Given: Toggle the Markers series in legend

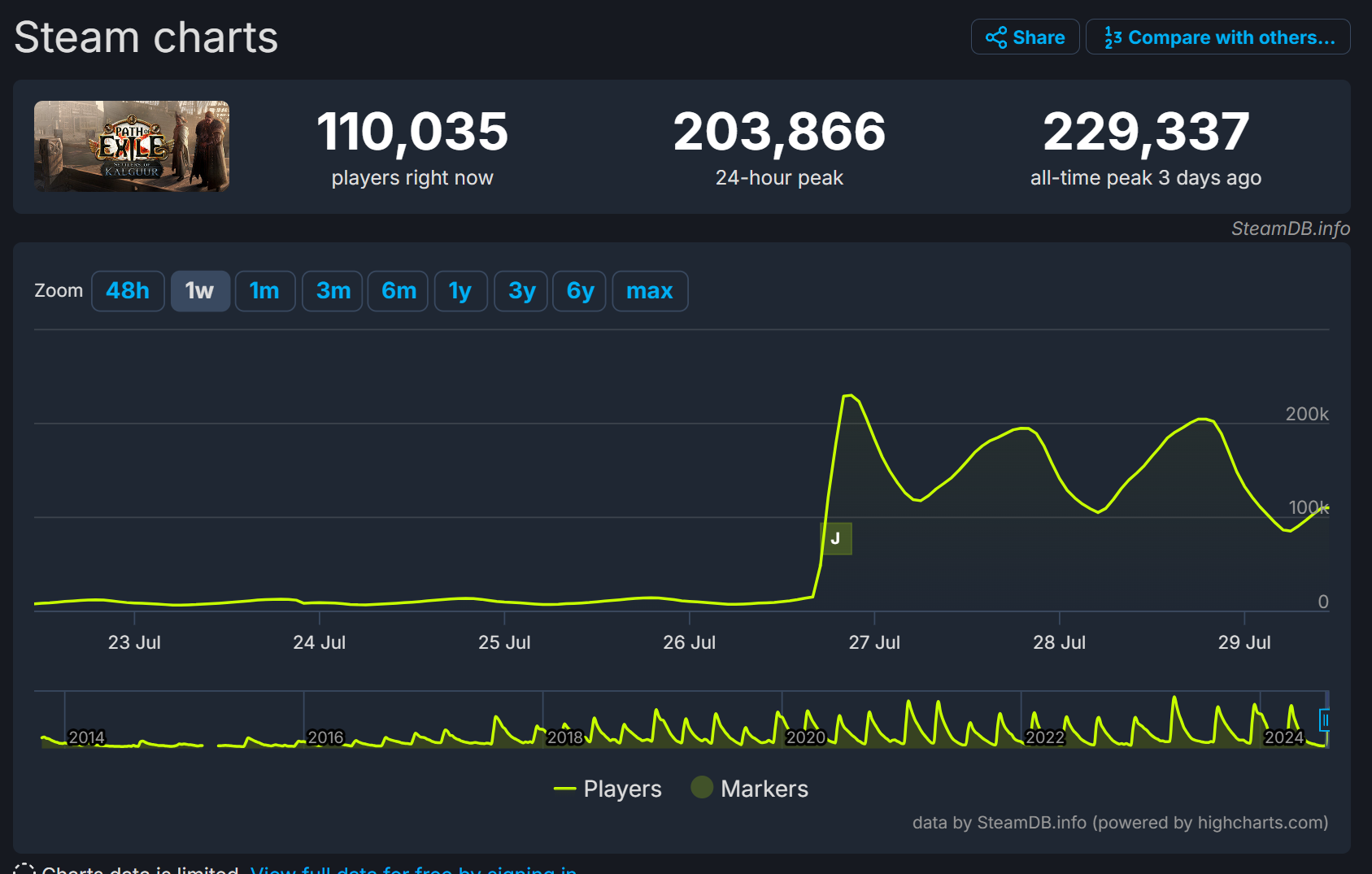Looking at the screenshot, I should point(749,789).
